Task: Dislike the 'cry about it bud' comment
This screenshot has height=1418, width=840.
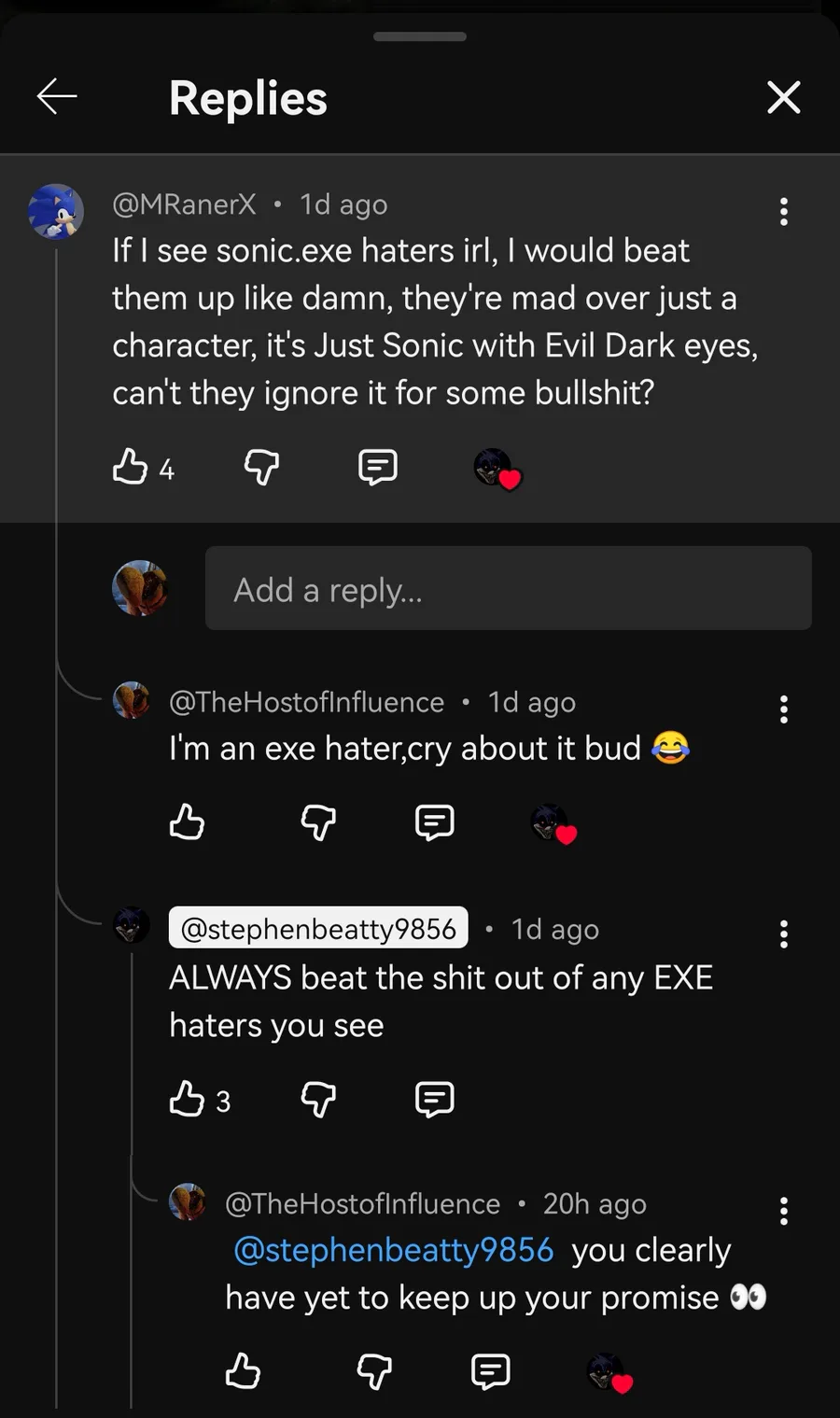Action: point(318,821)
